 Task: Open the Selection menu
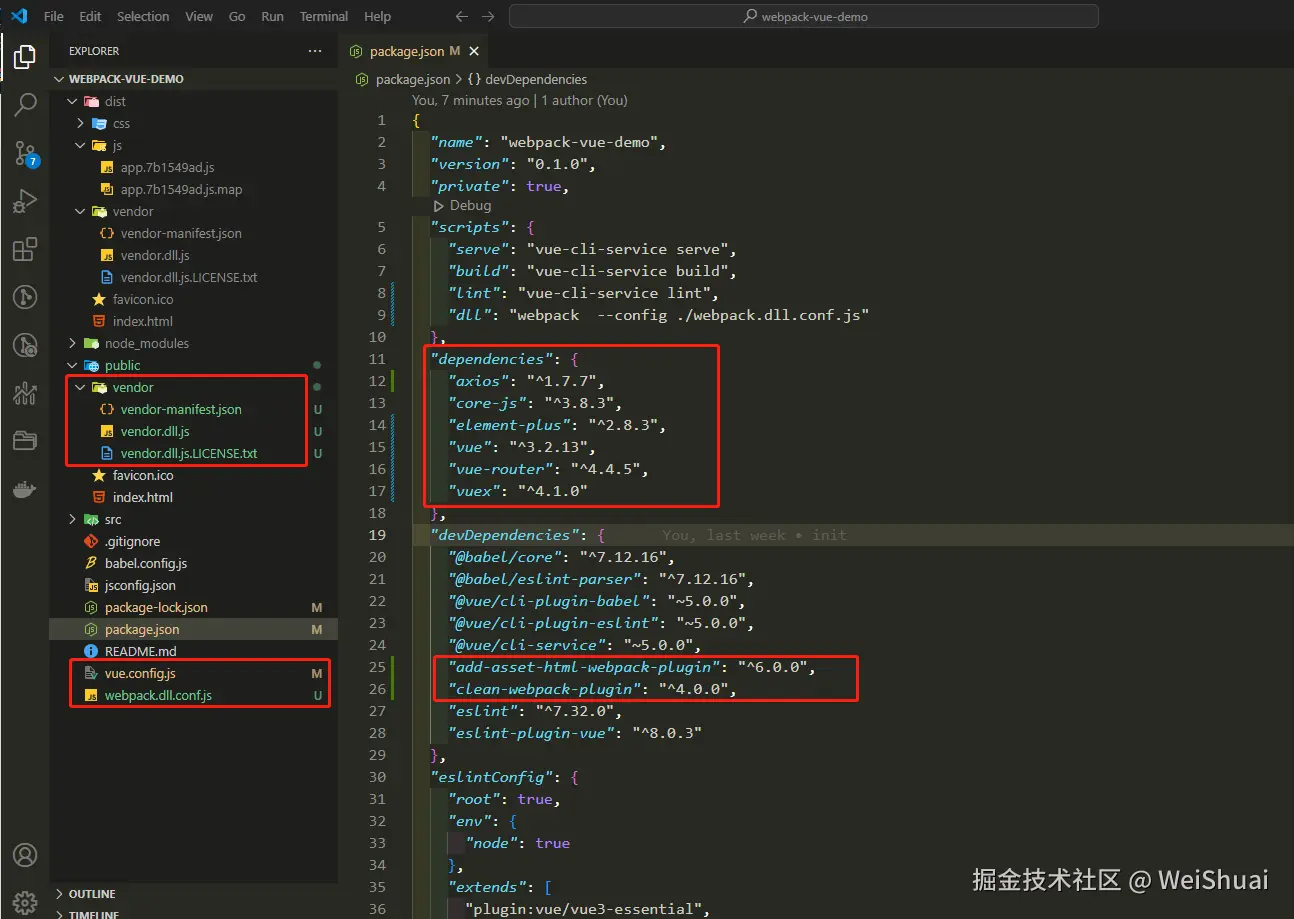[143, 16]
